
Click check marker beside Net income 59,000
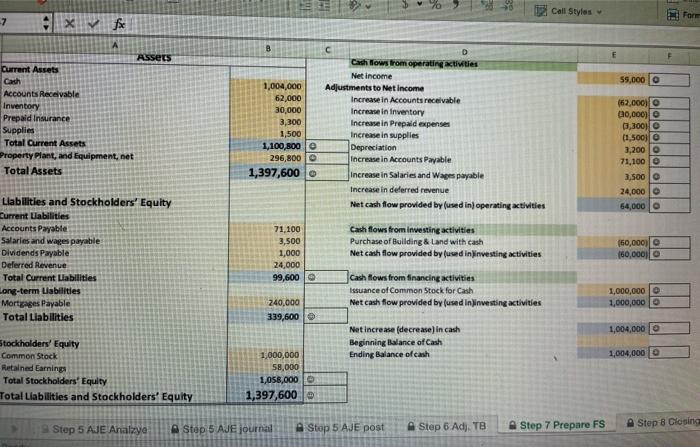point(656,80)
